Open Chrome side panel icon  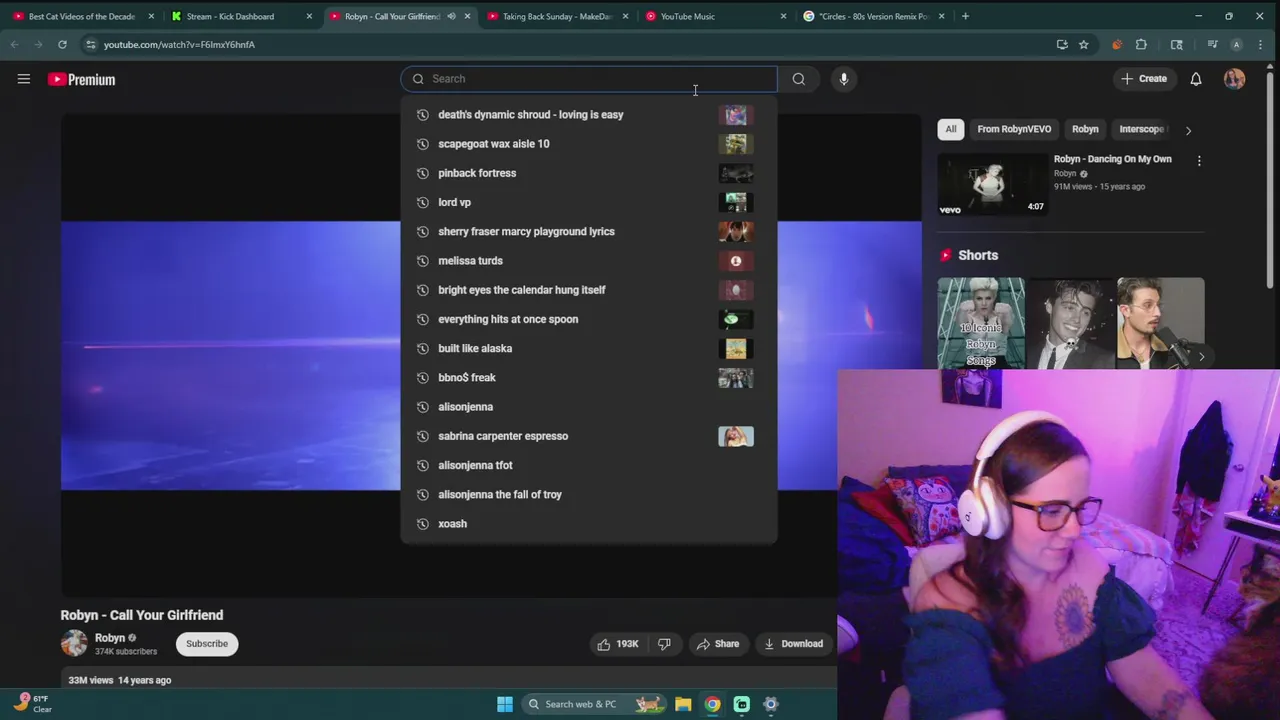(x=1177, y=44)
